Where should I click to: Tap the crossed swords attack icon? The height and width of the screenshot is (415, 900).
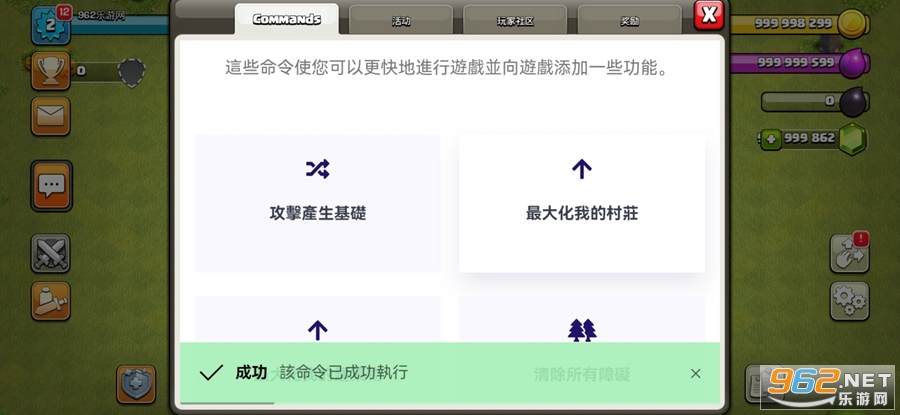(51, 253)
